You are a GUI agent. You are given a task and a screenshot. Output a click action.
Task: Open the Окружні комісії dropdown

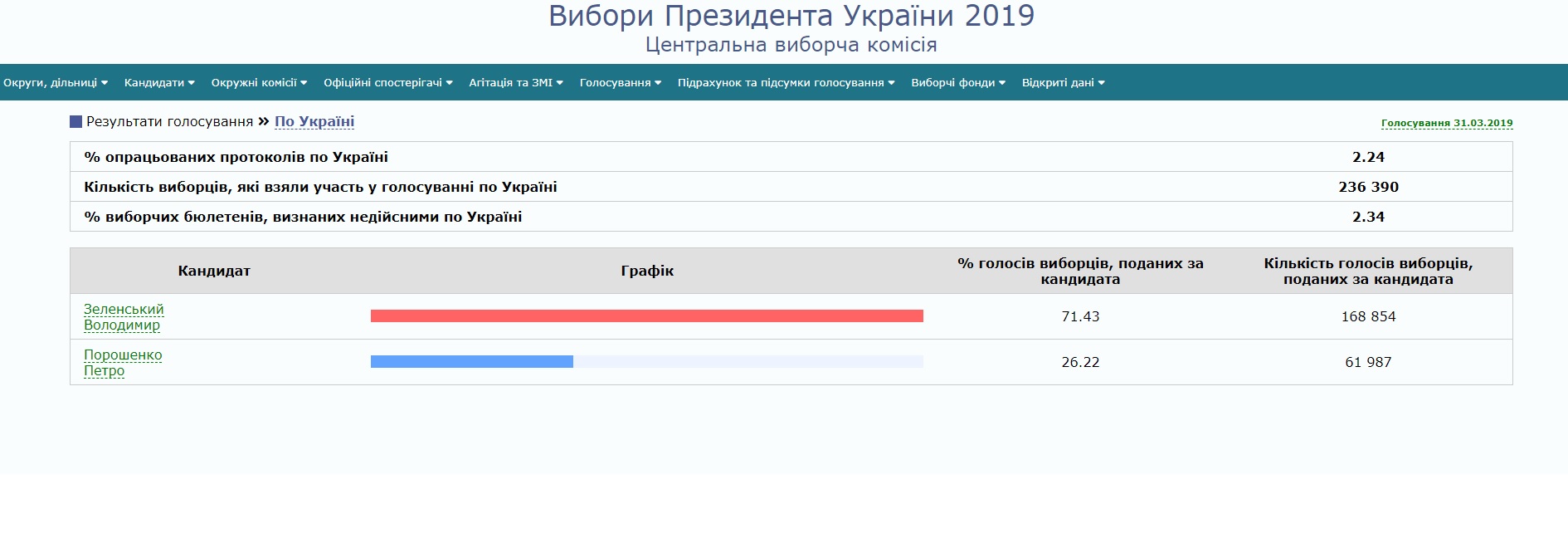tap(259, 83)
